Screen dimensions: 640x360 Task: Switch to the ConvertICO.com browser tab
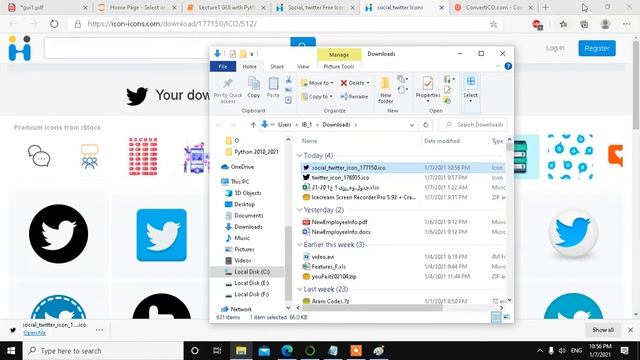[x=494, y=7]
